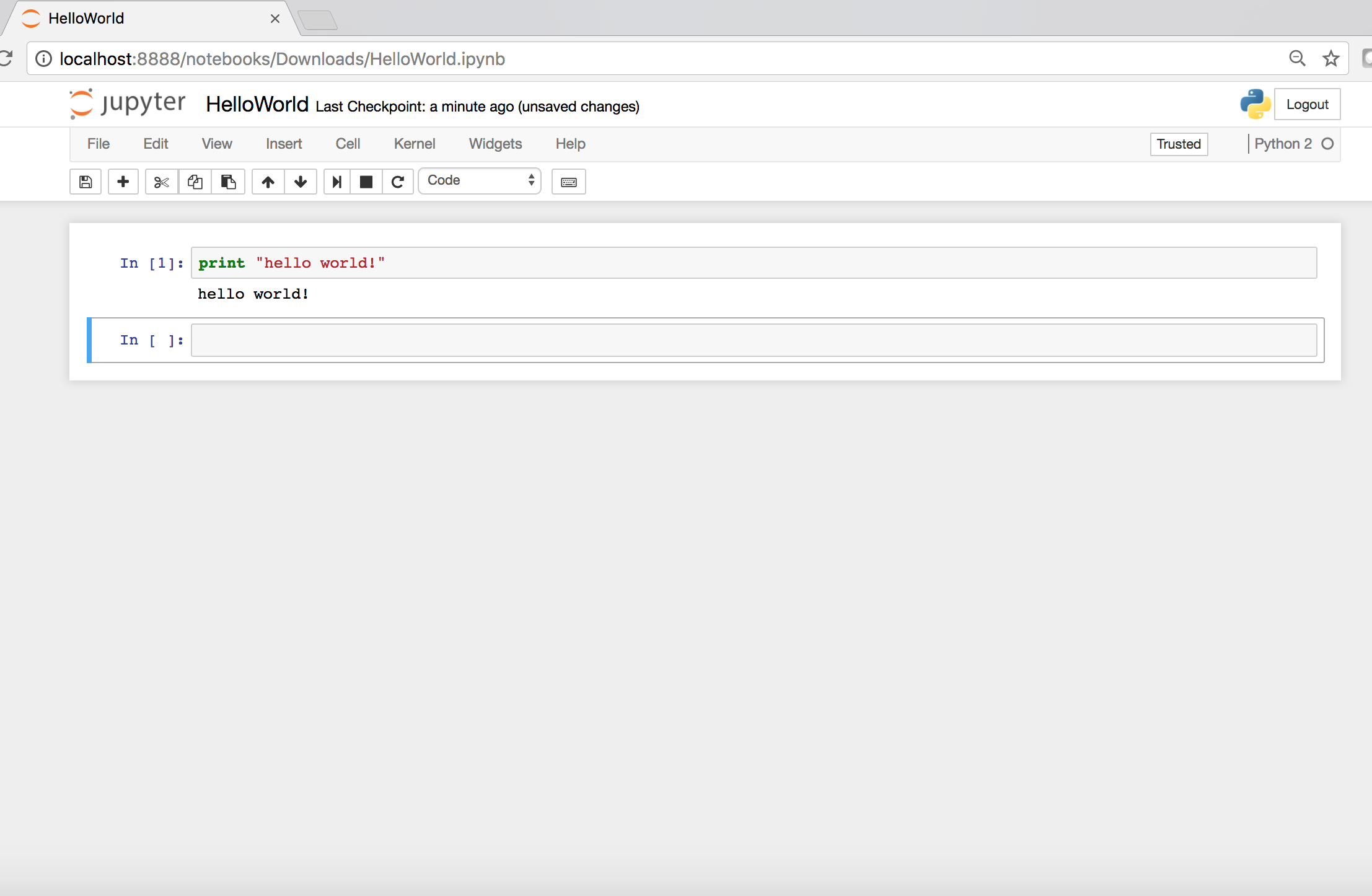Paste cells below icon
Screen dimensions: 1372x896
click(x=228, y=182)
